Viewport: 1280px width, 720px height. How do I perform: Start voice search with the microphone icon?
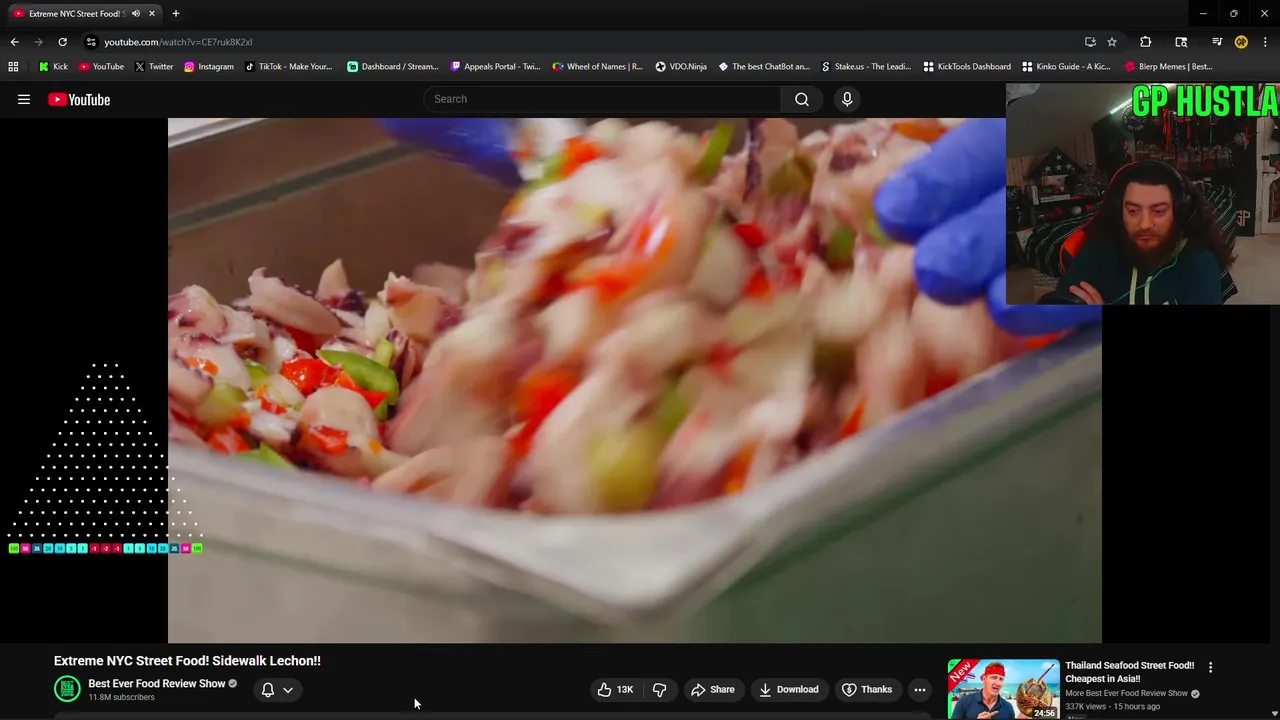pos(847,99)
